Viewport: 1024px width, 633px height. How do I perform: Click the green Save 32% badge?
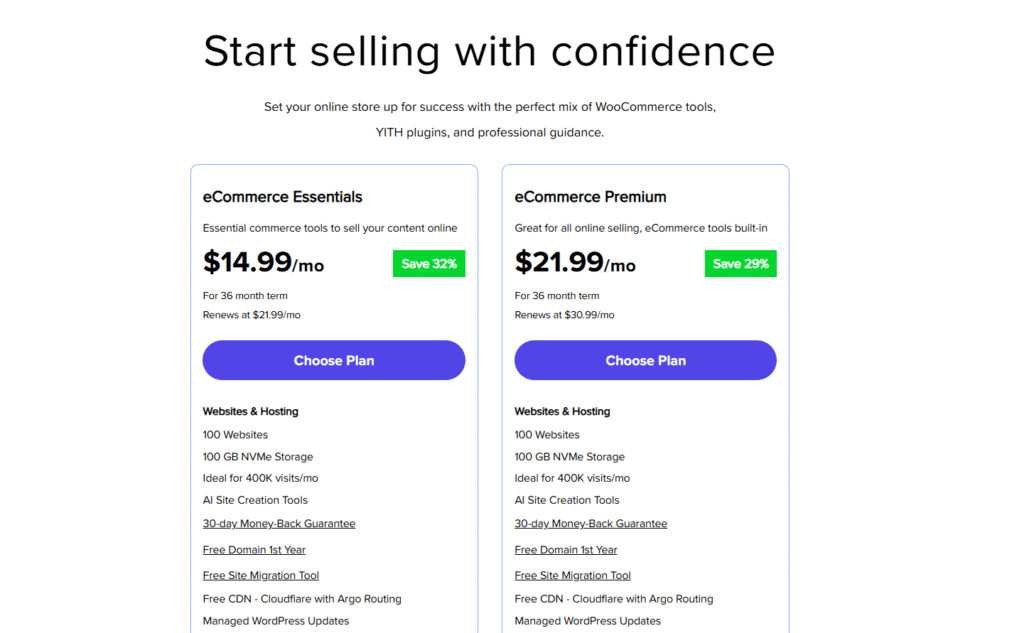coord(429,264)
